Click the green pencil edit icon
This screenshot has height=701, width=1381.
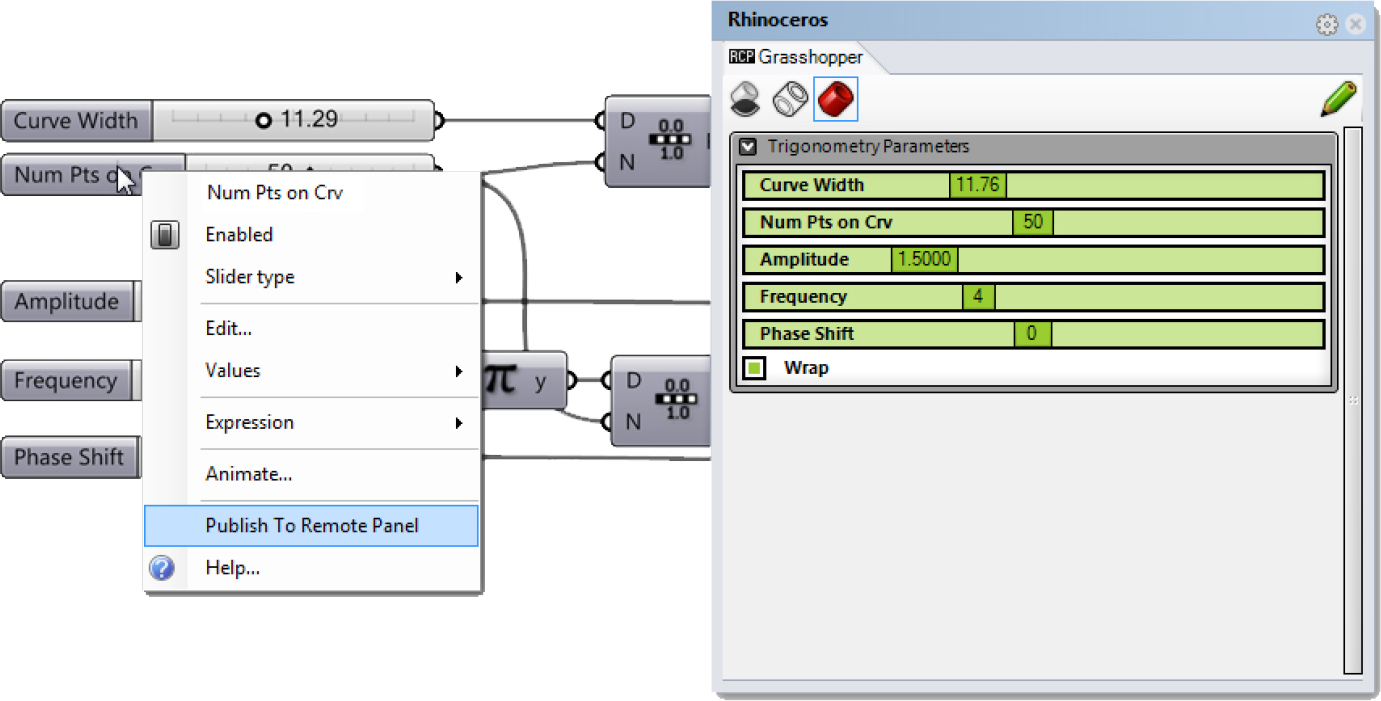coord(1338,99)
